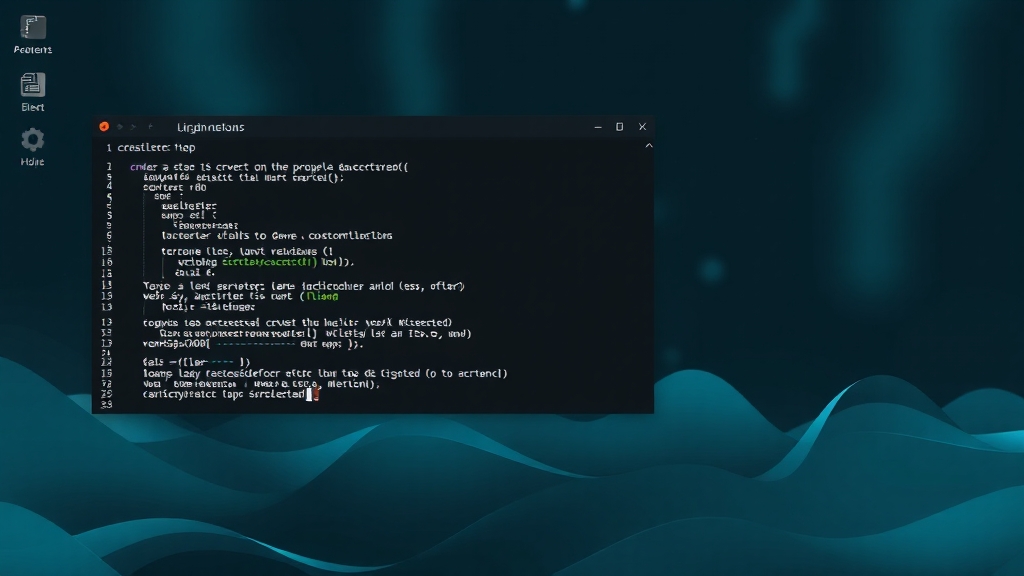Place cursor at the blinking caret on last code line
The image size is (1024, 576).
pos(309,394)
